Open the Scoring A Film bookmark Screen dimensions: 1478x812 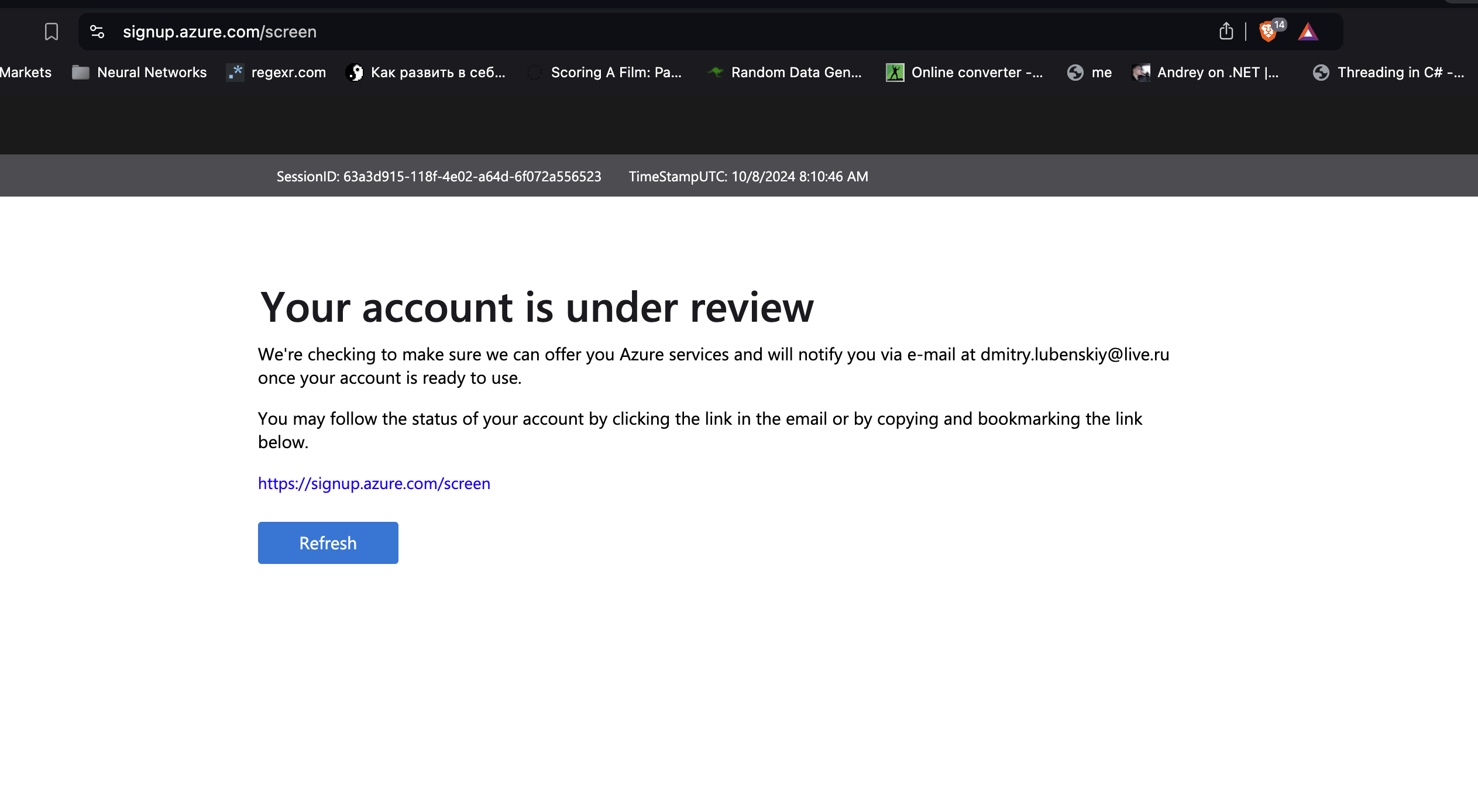604,72
